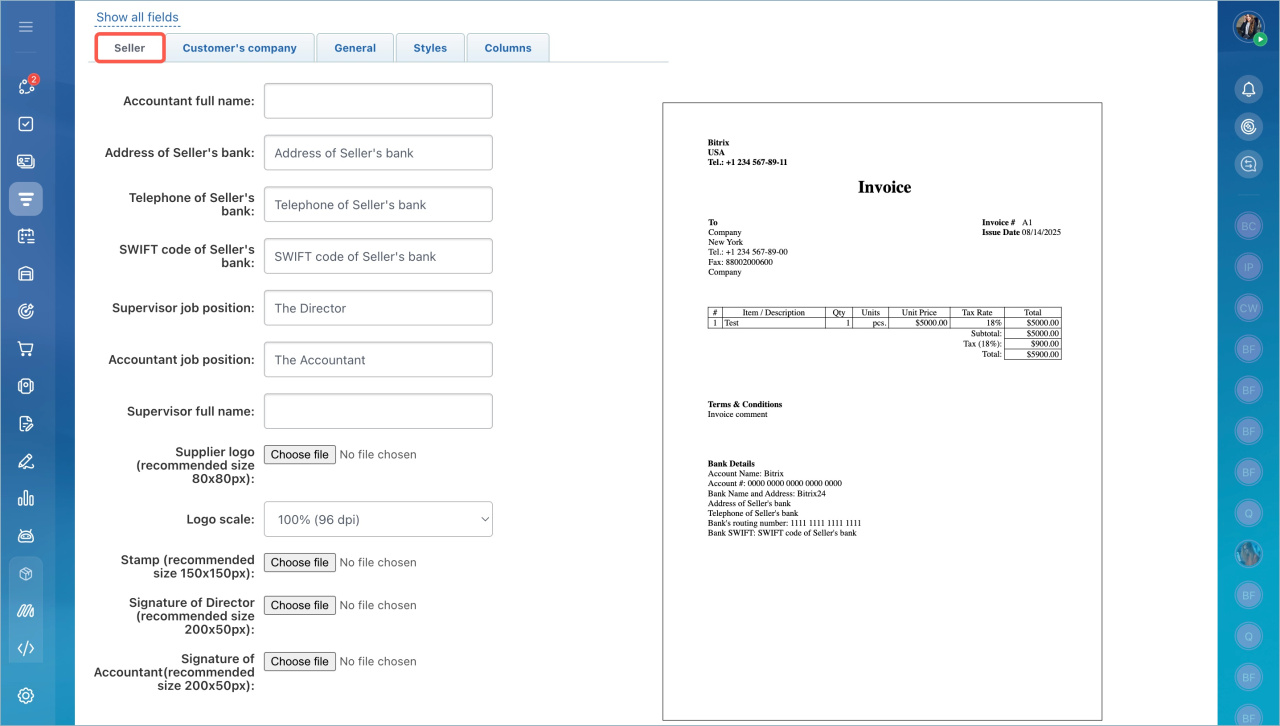The height and width of the screenshot is (726, 1280).
Task: Open the settings gear in left sidebar
Action: (26, 696)
